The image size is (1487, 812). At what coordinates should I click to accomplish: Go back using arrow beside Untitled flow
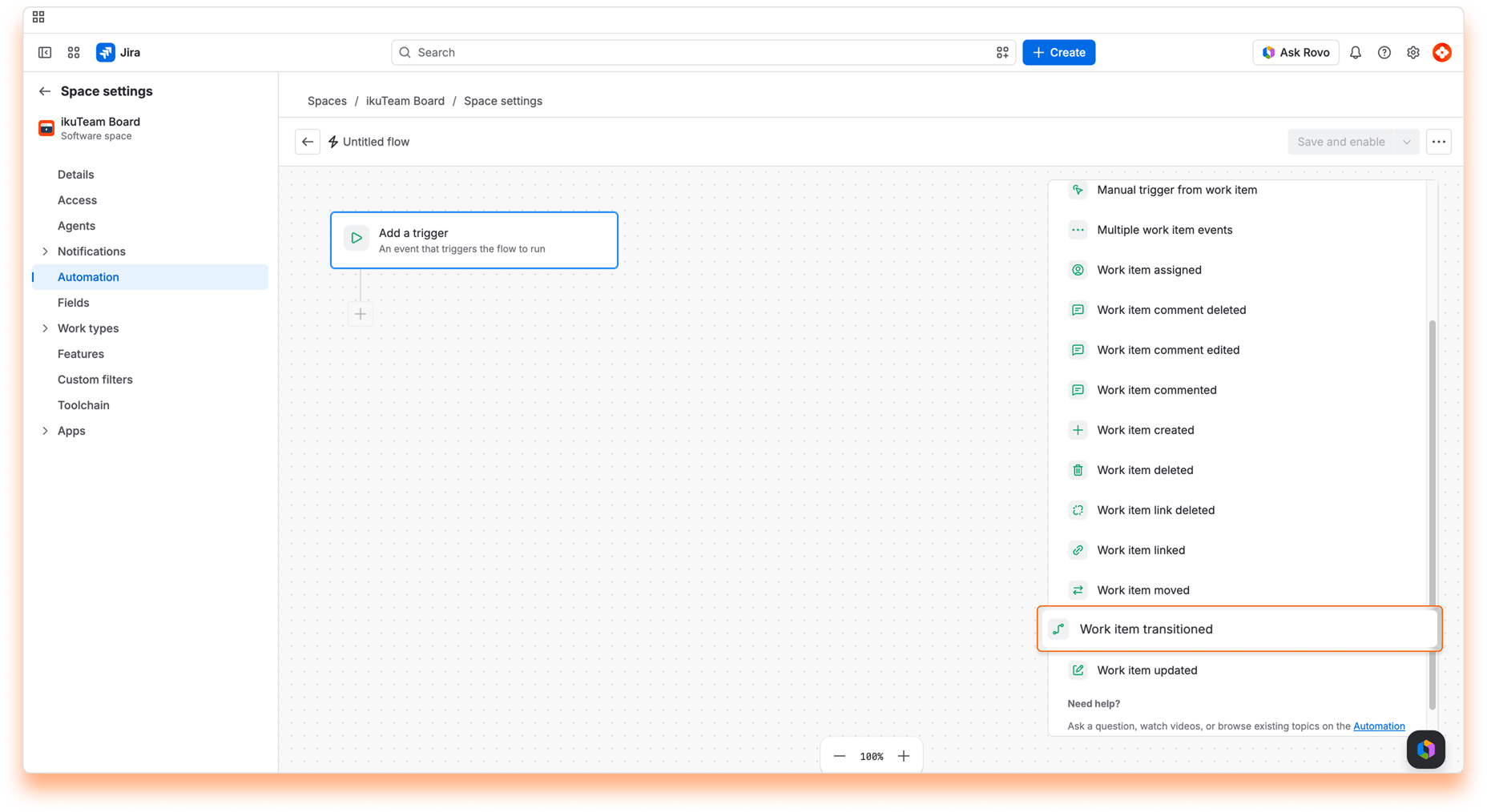(x=308, y=142)
